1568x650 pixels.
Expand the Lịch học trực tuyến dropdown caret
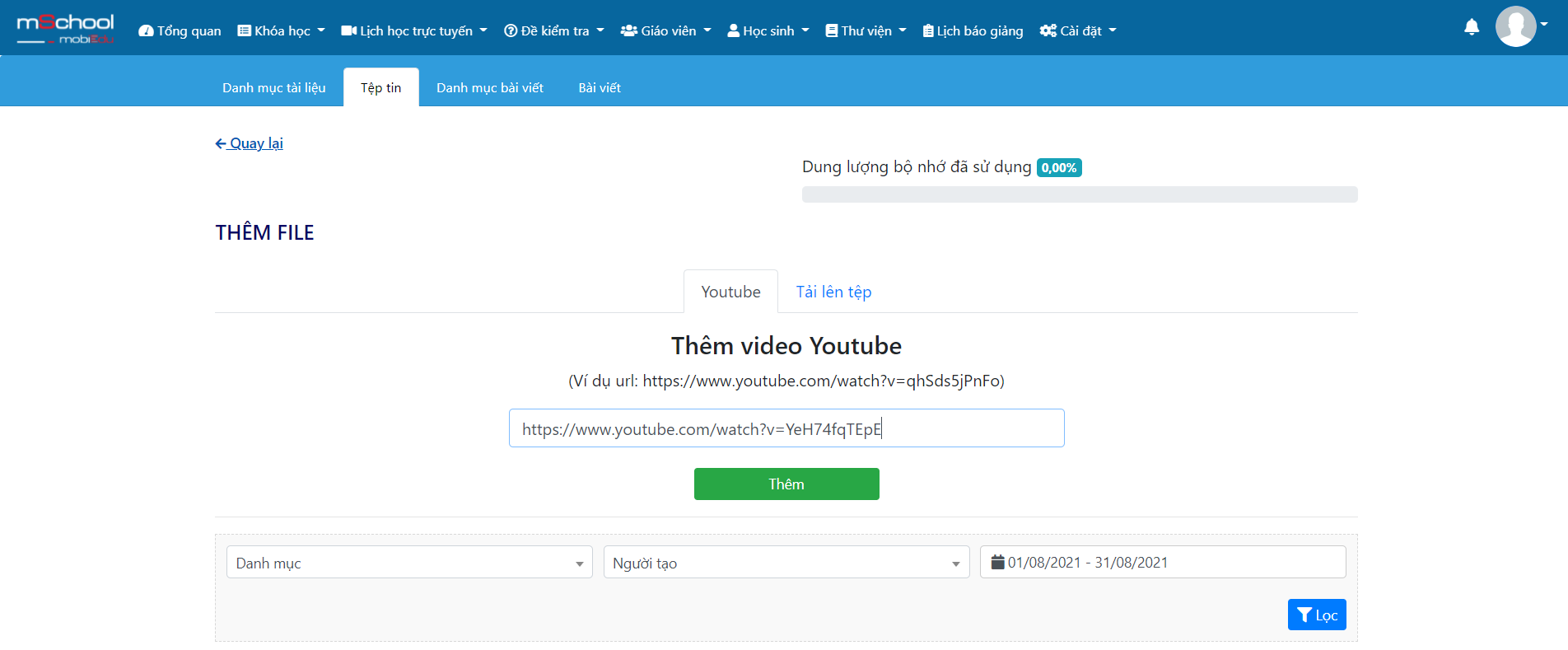[x=483, y=30]
